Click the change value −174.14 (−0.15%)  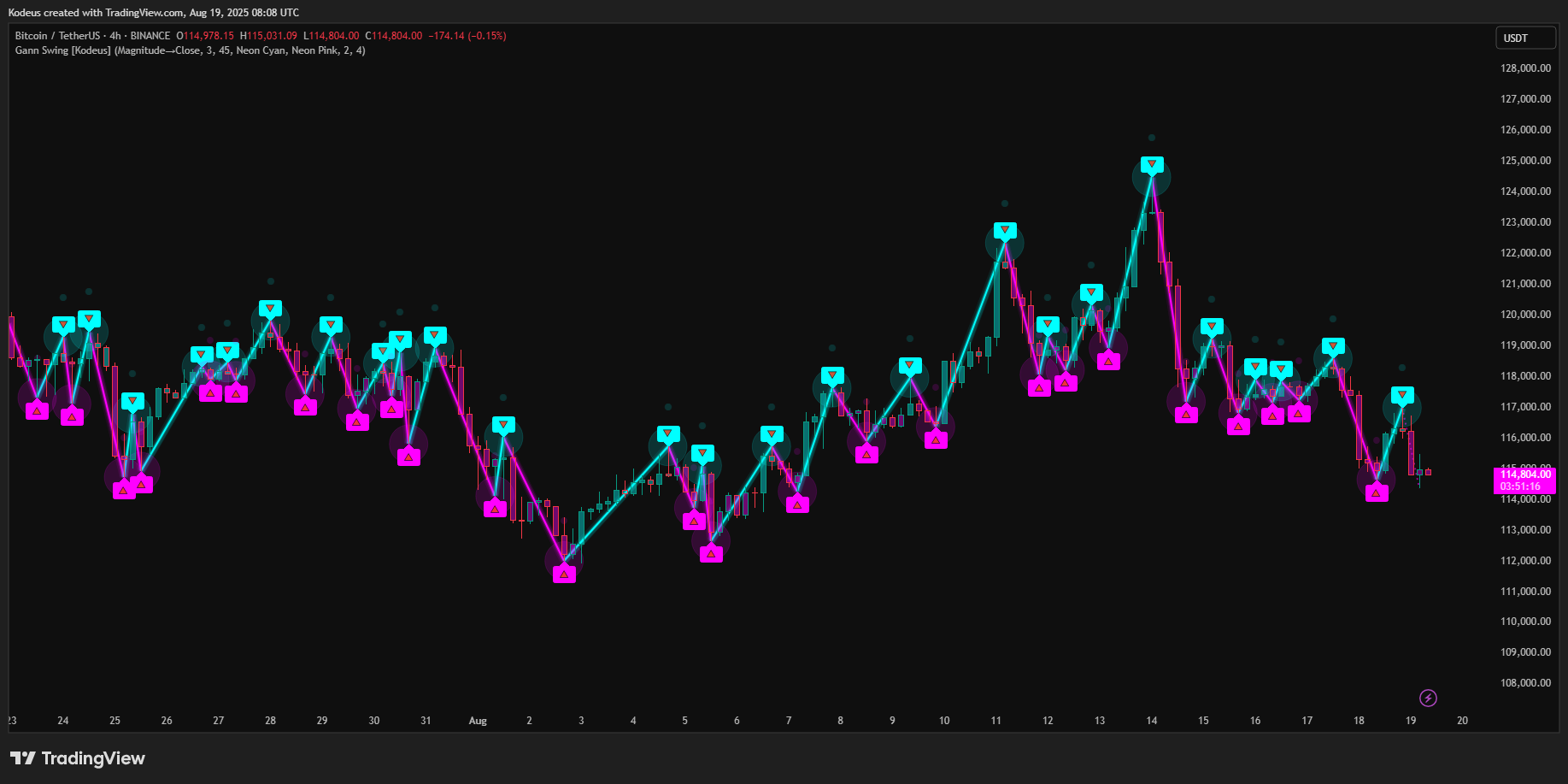coord(467,36)
